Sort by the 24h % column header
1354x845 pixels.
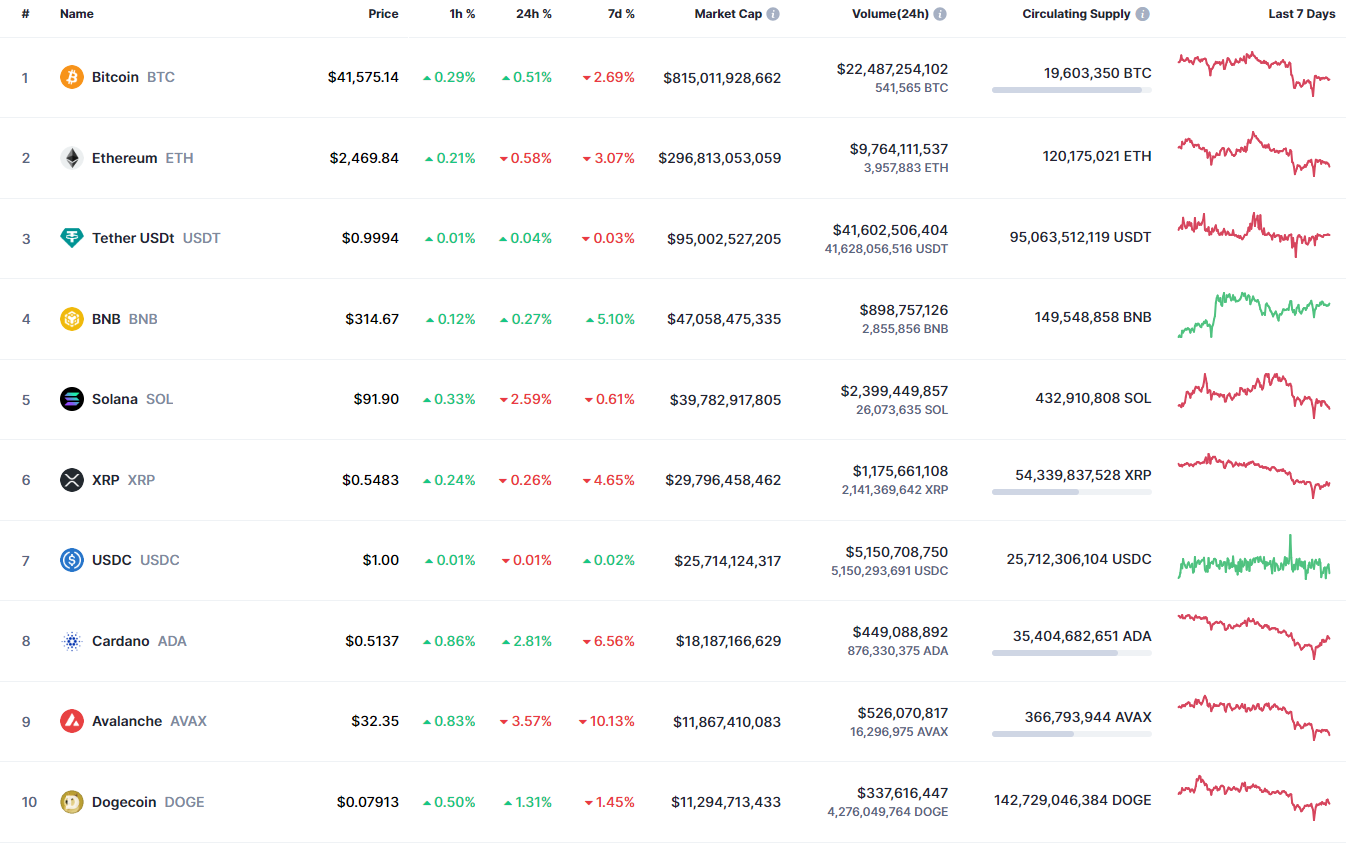point(534,14)
